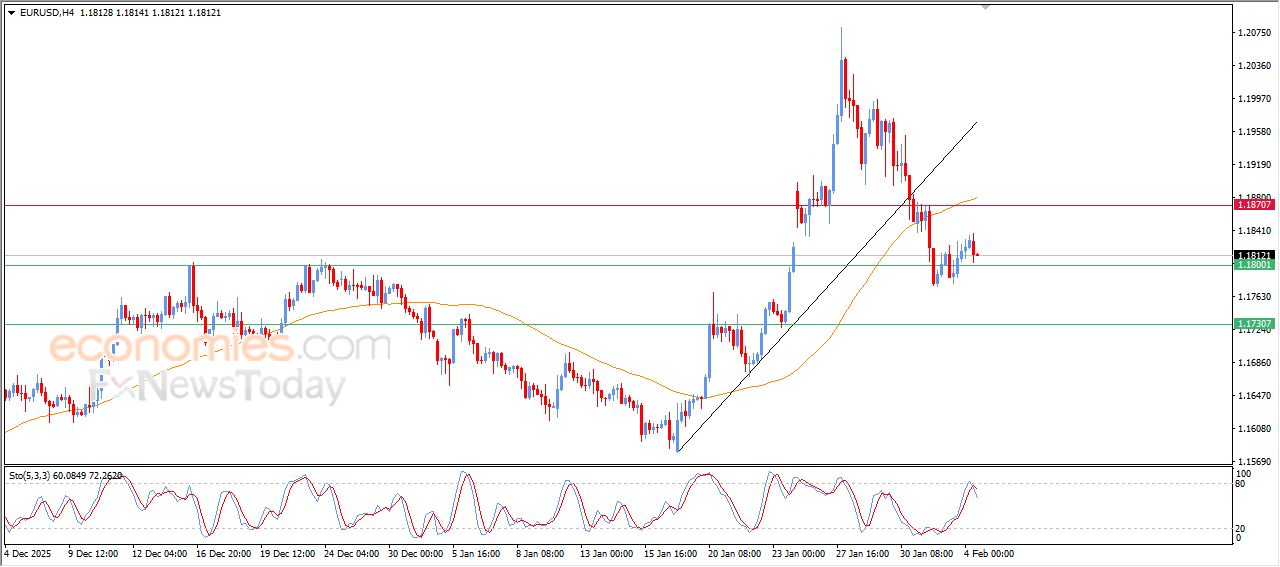The height and width of the screenshot is (567, 1280).
Task: Click the gray chart shift triangle marker
Action: pyautogui.click(x=986, y=7)
